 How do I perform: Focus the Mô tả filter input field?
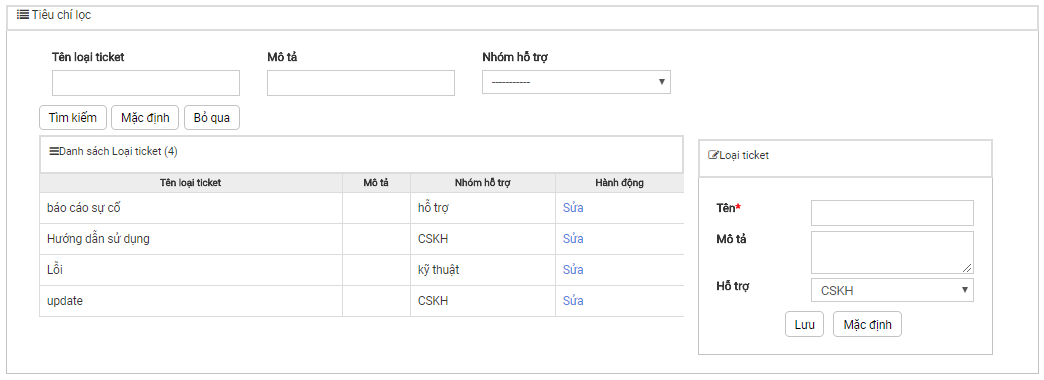click(x=361, y=83)
